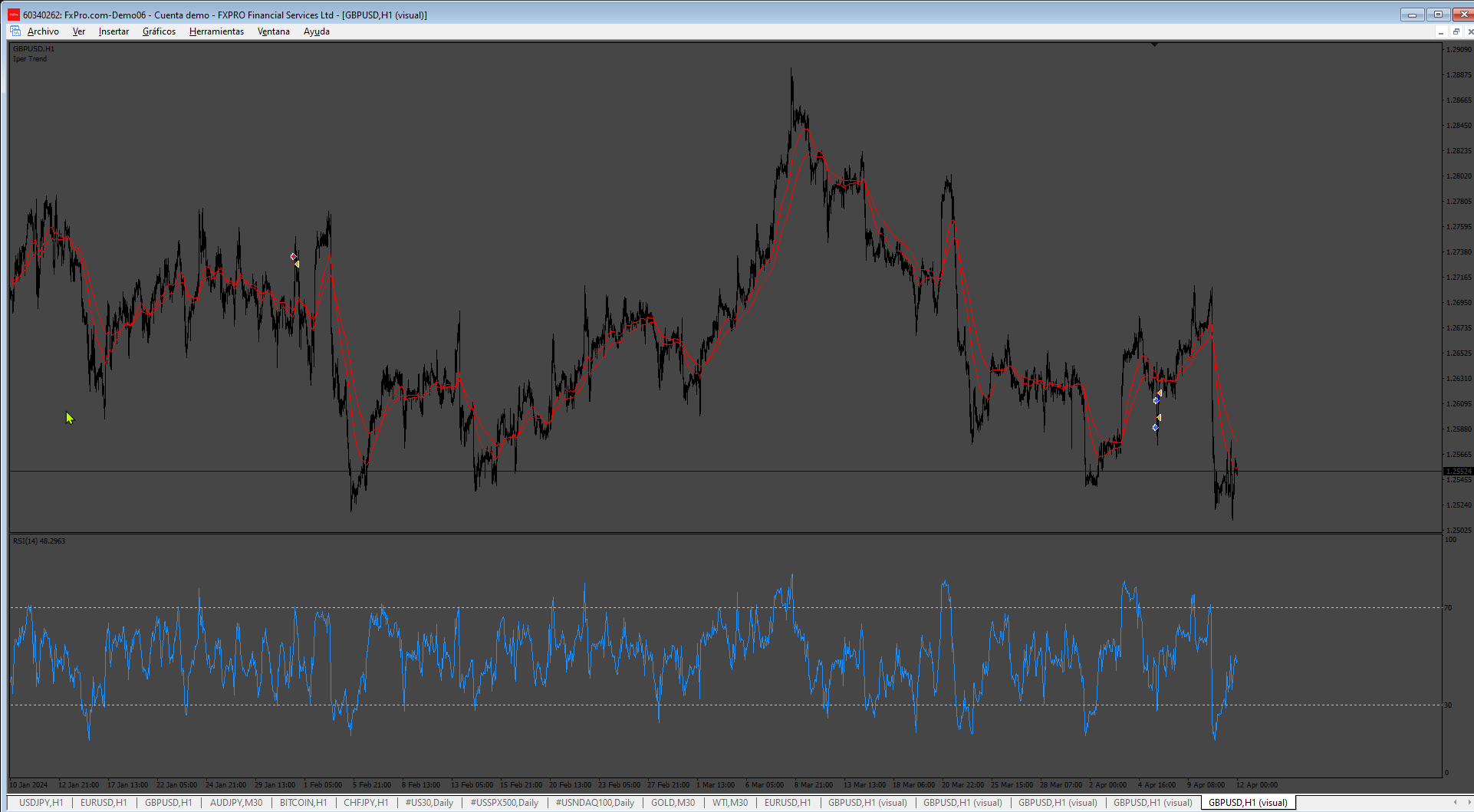Select the plain GBPUSD,H1 tab (non-visual)
The width and height of the screenshot is (1474, 812).
coord(169,803)
